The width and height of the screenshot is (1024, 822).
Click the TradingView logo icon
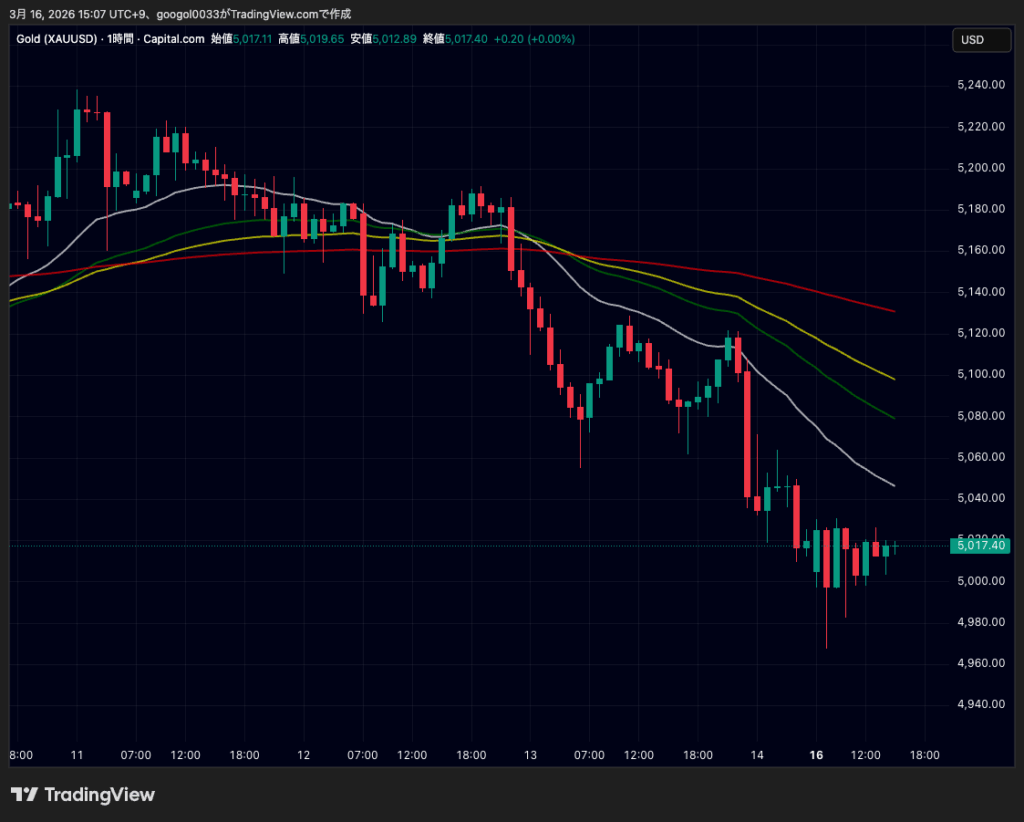pyautogui.click(x=24, y=795)
